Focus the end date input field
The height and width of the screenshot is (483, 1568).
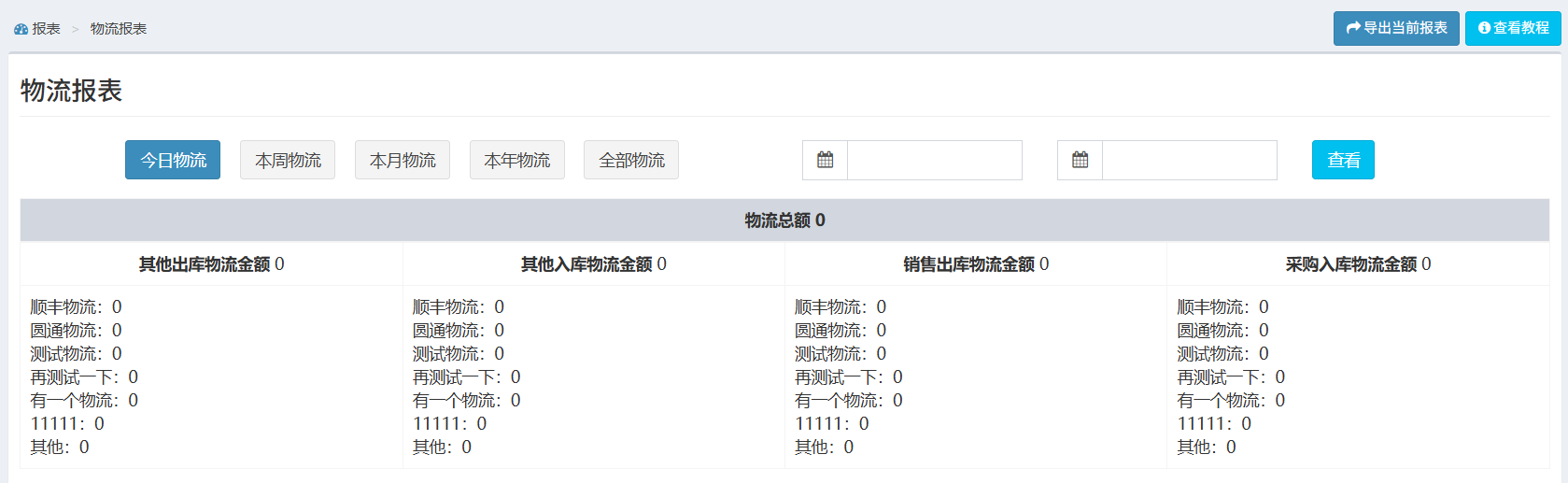(1189, 160)
